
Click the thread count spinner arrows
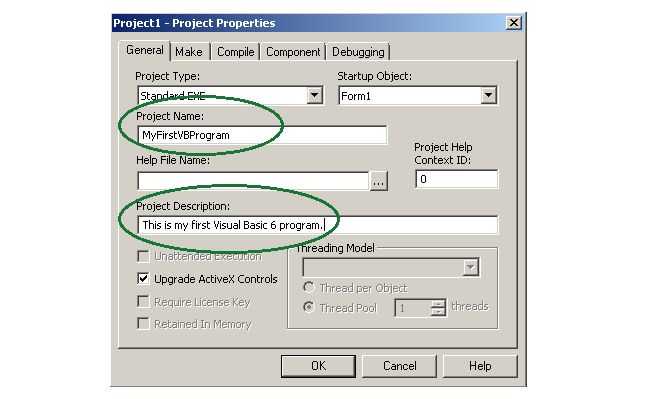pyautogui.click(x=438, y=308)
